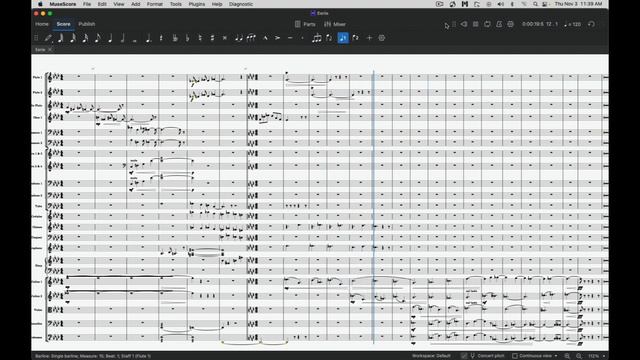The width and height of the screenshot is (640, 360).
Task: Open the Parts dialog
Action: (x=305, y=24)
